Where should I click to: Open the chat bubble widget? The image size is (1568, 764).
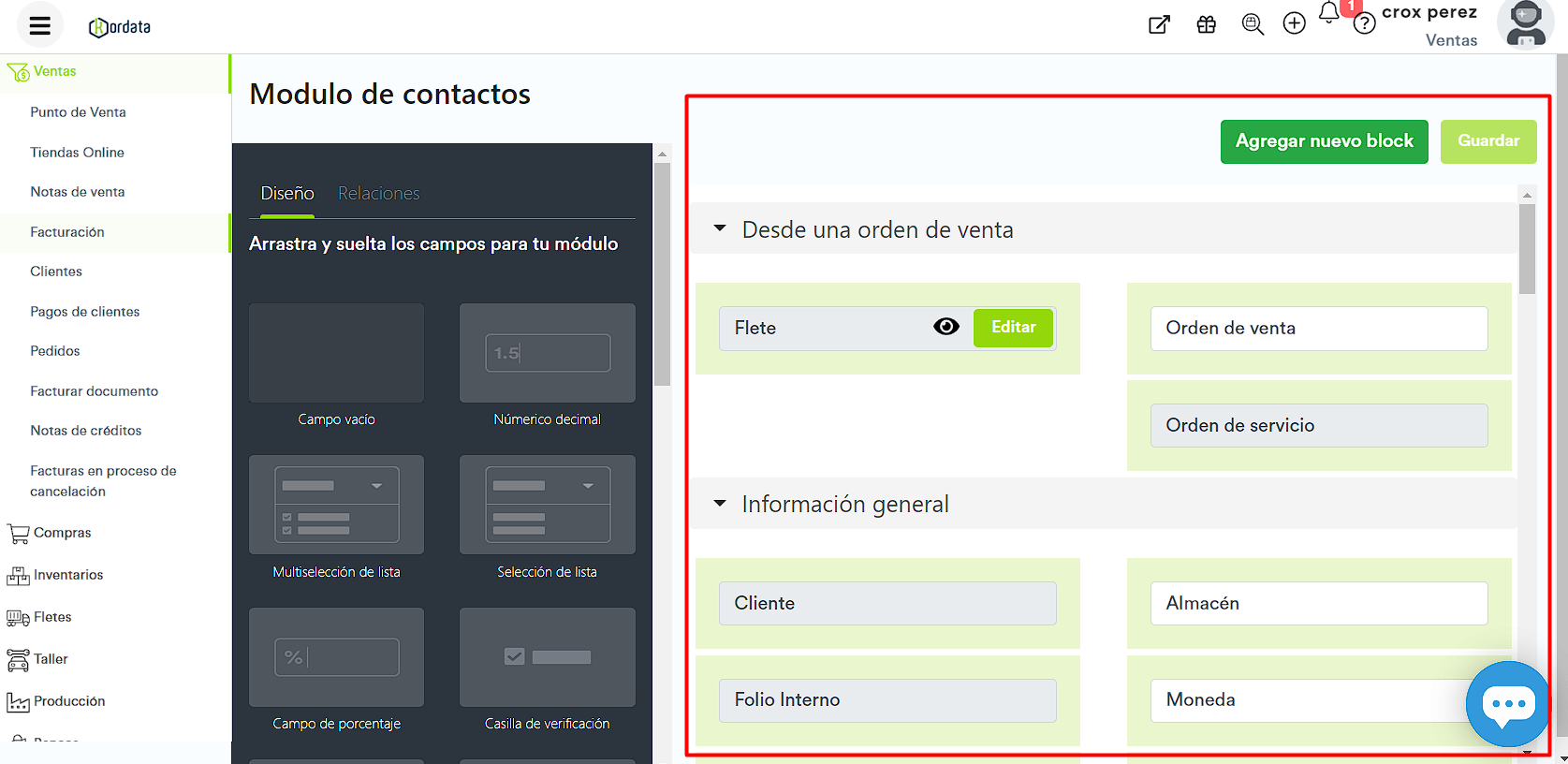[1507, 704]
